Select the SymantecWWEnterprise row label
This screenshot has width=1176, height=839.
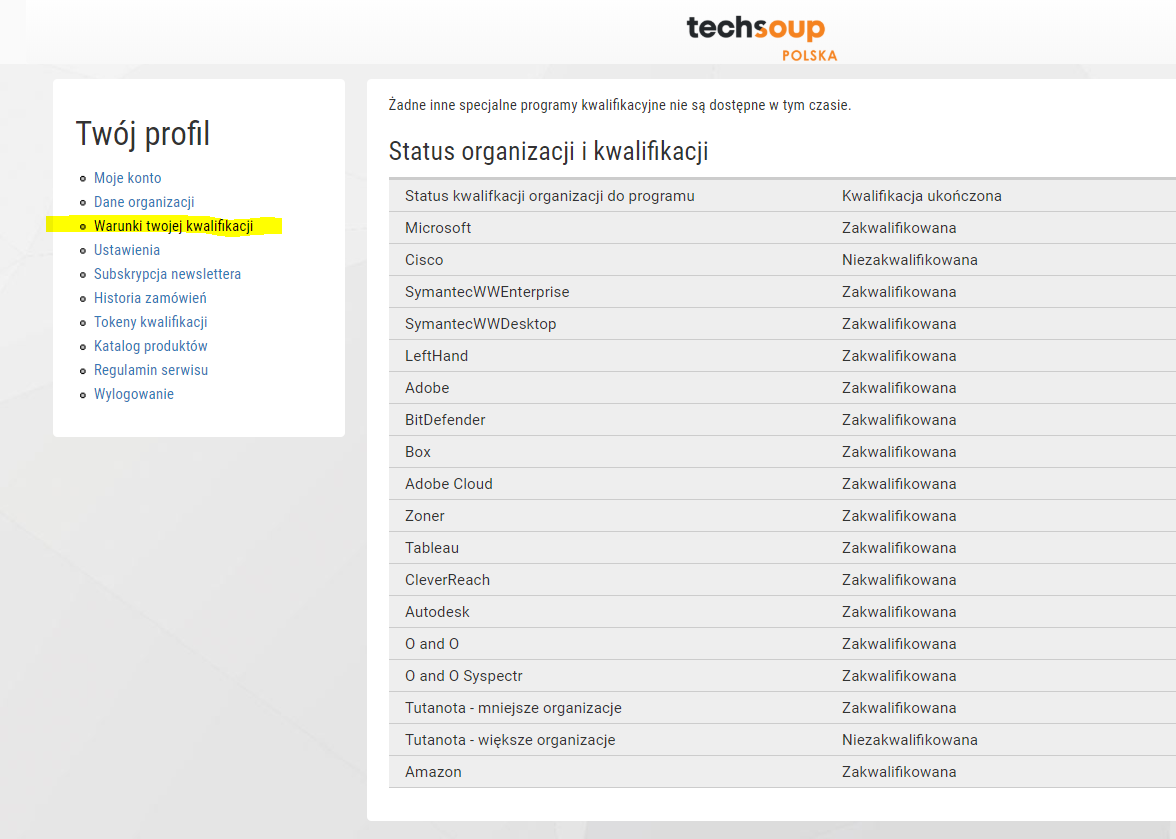coord(487,292)
